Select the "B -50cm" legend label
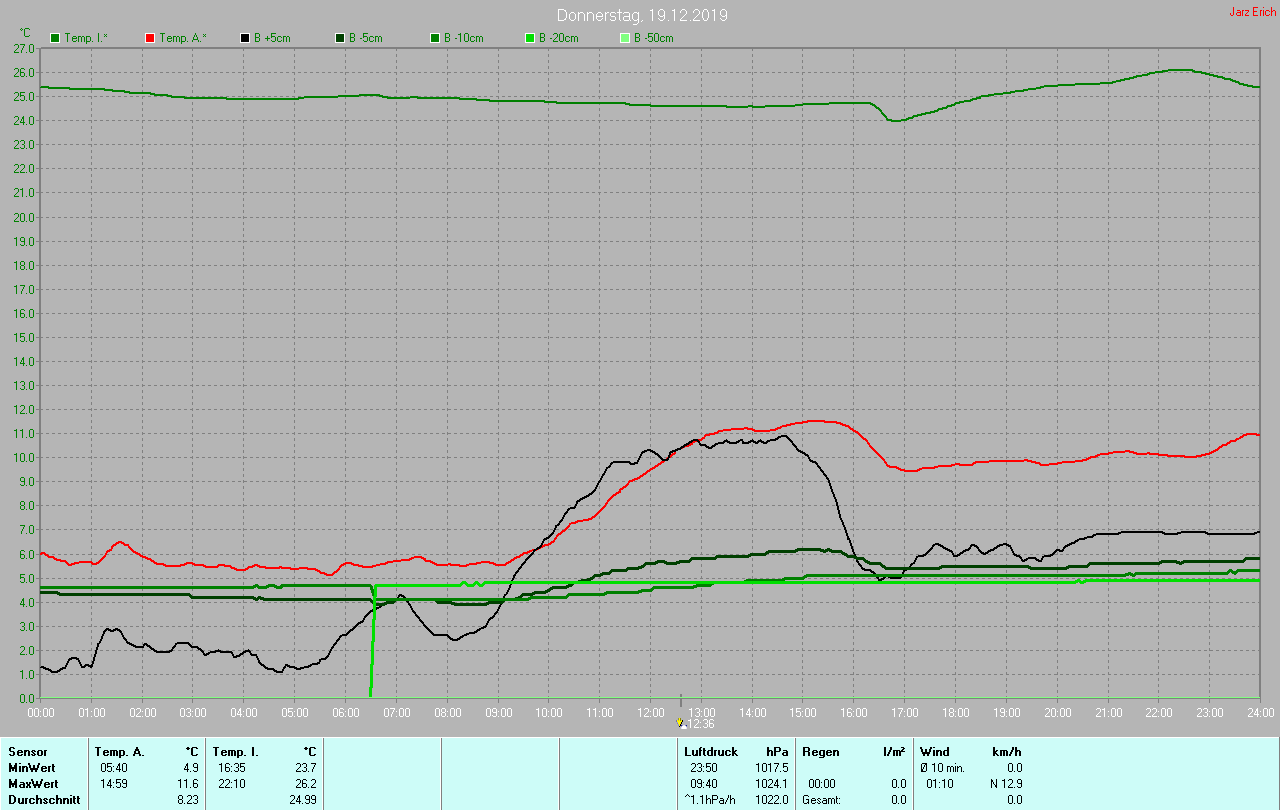1280x810 pixels. tap(654, 38)
